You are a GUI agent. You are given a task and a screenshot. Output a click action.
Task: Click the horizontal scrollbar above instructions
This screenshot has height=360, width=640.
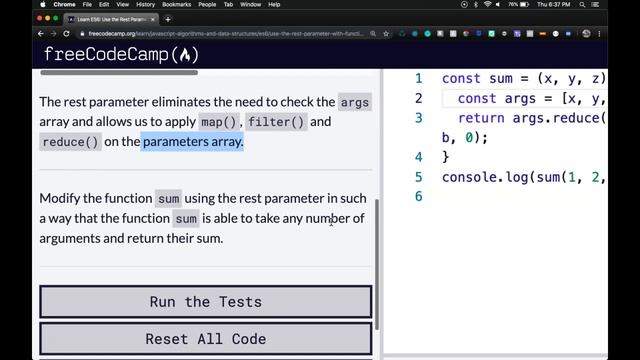point(119,73)
